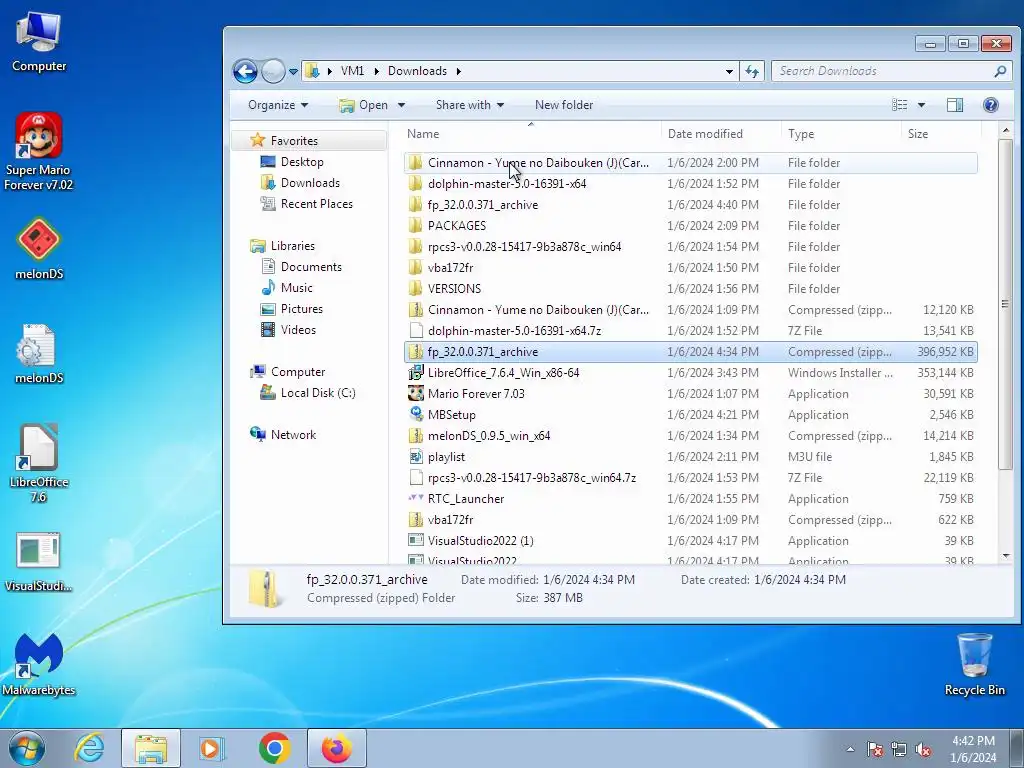
Task: Sort by the Size column header
Action: 940,134
